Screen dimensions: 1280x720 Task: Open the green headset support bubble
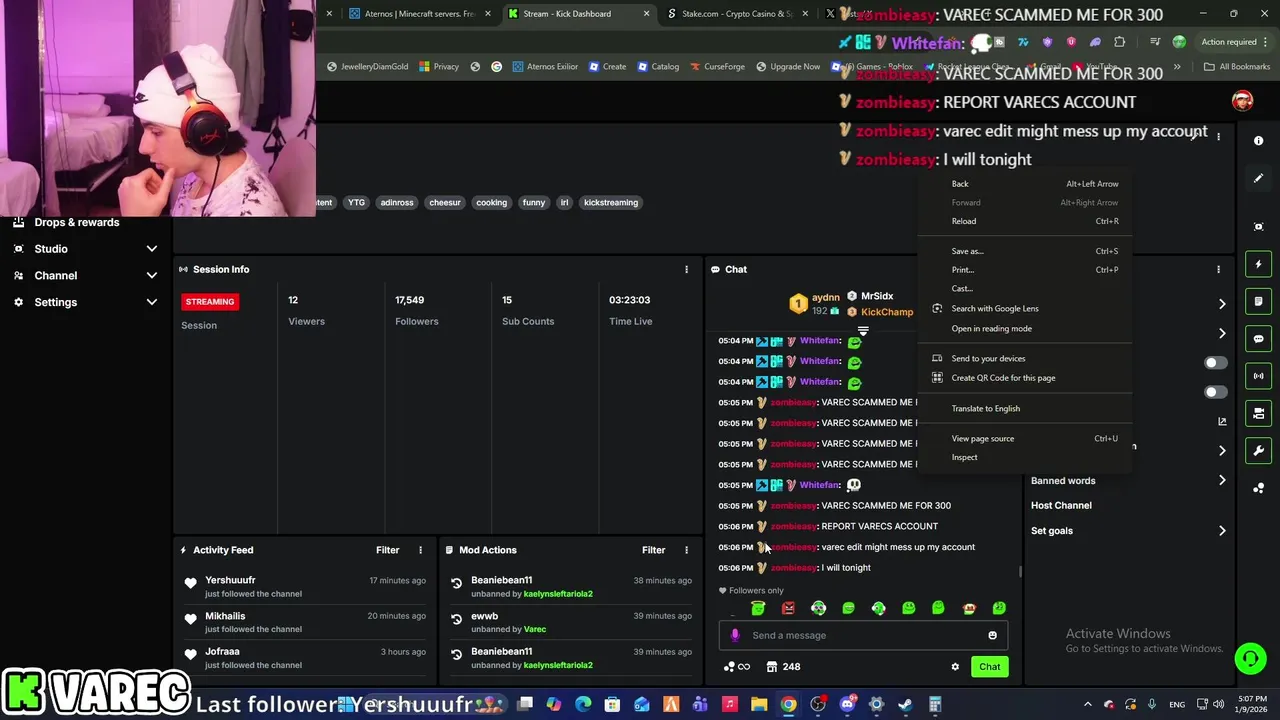pyautogui.click(x=1250, y=658)
